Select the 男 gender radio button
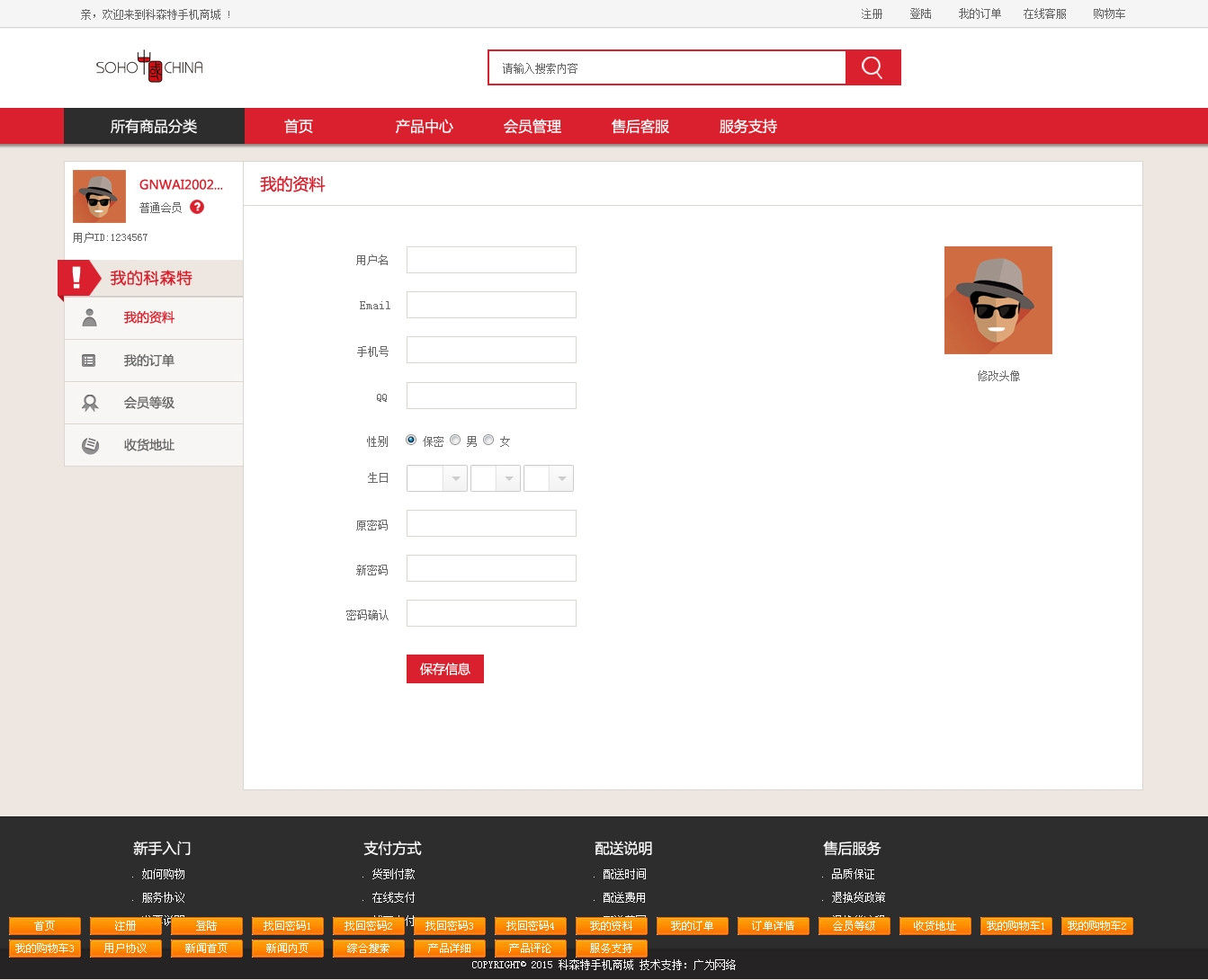The image size is (1208, 980). (455, 440)
